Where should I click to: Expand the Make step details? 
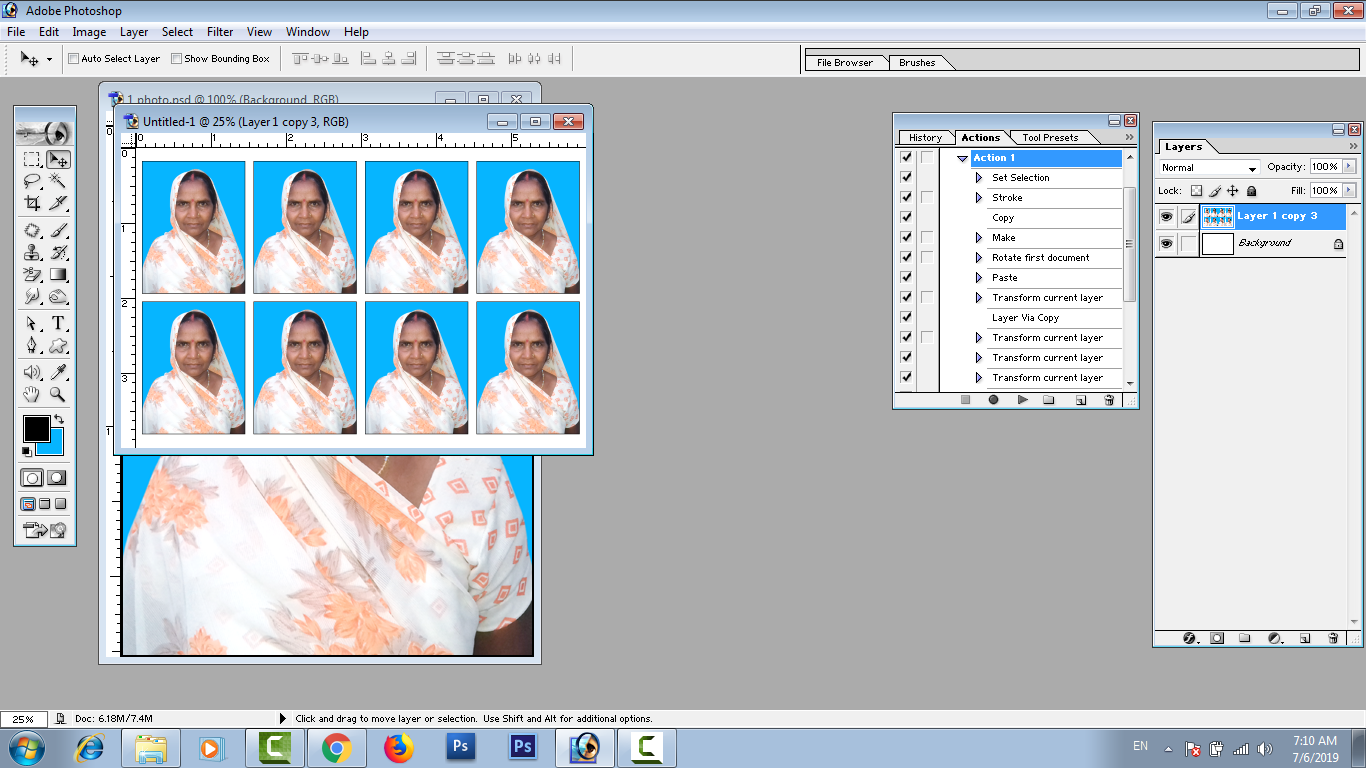coord(979,237)
